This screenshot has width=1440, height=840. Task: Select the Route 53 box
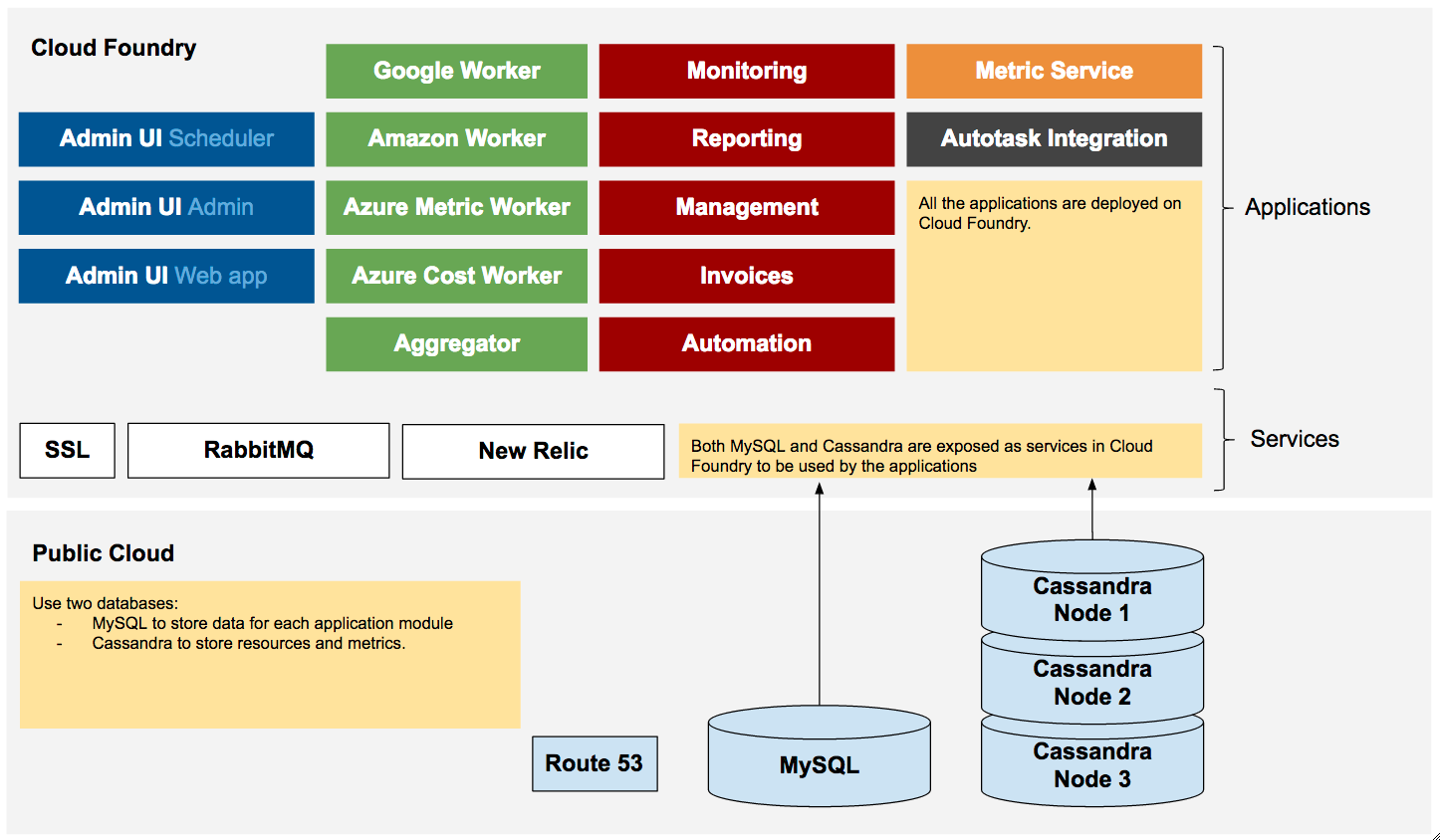(595, 763)
